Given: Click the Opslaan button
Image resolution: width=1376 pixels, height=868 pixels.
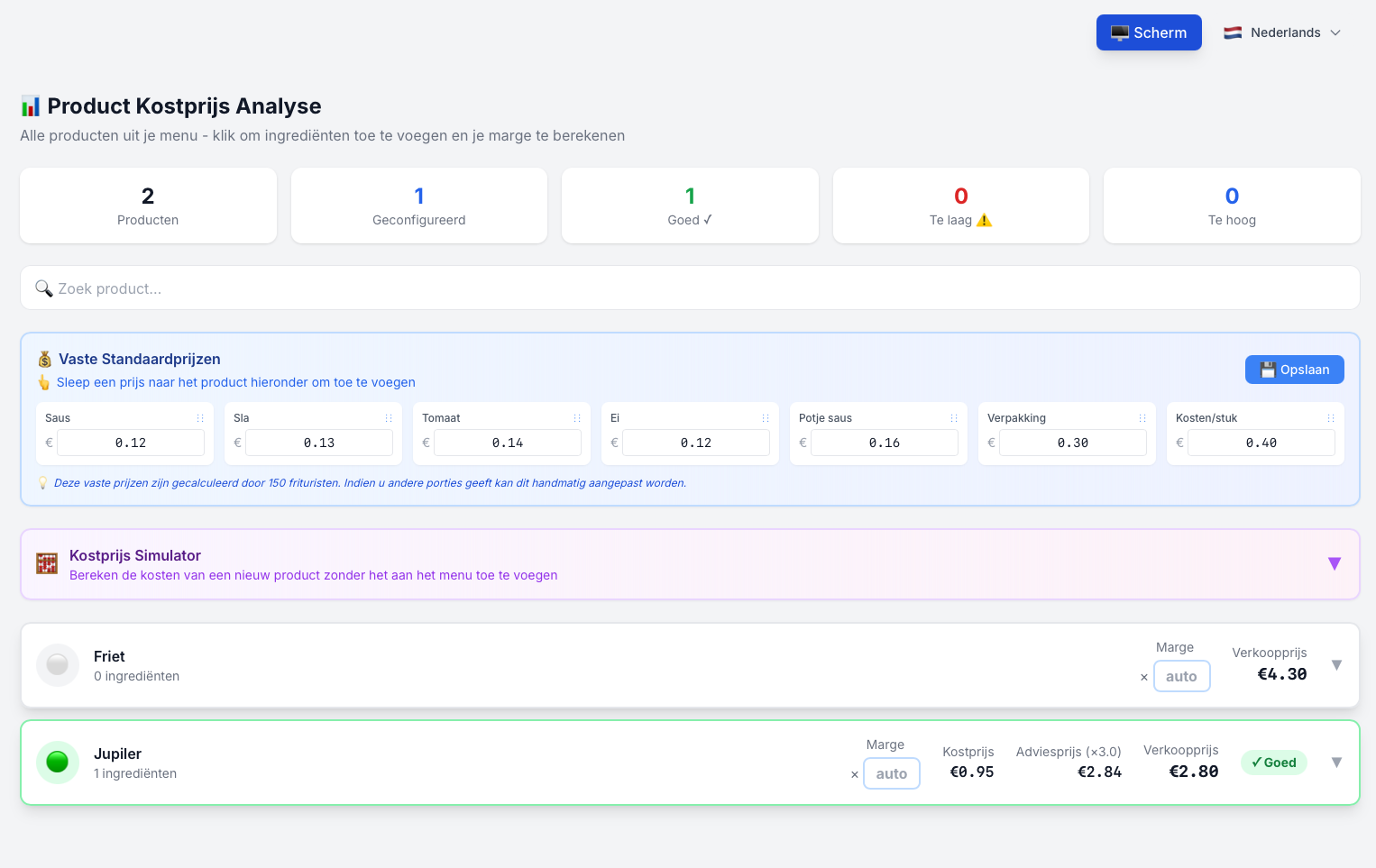Looking at the screenshot, I should pyautogui.click(x=1294, y=370).
